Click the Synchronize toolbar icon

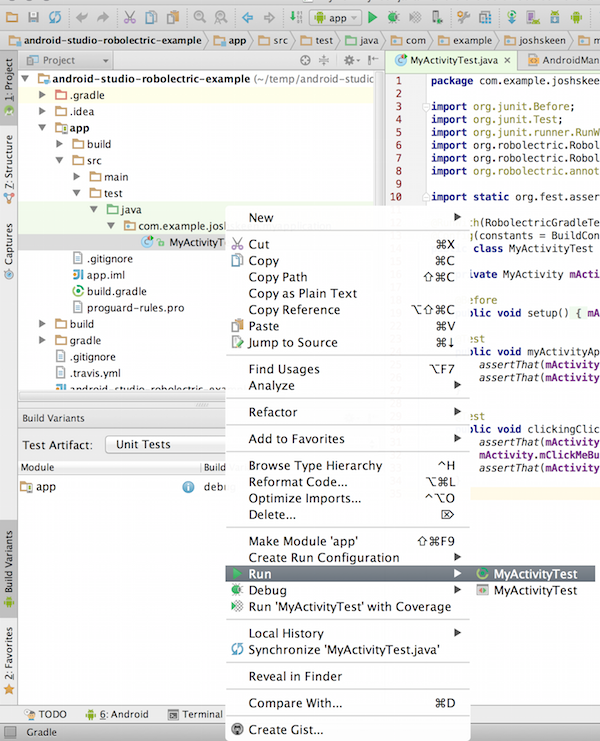pos(55,18)
